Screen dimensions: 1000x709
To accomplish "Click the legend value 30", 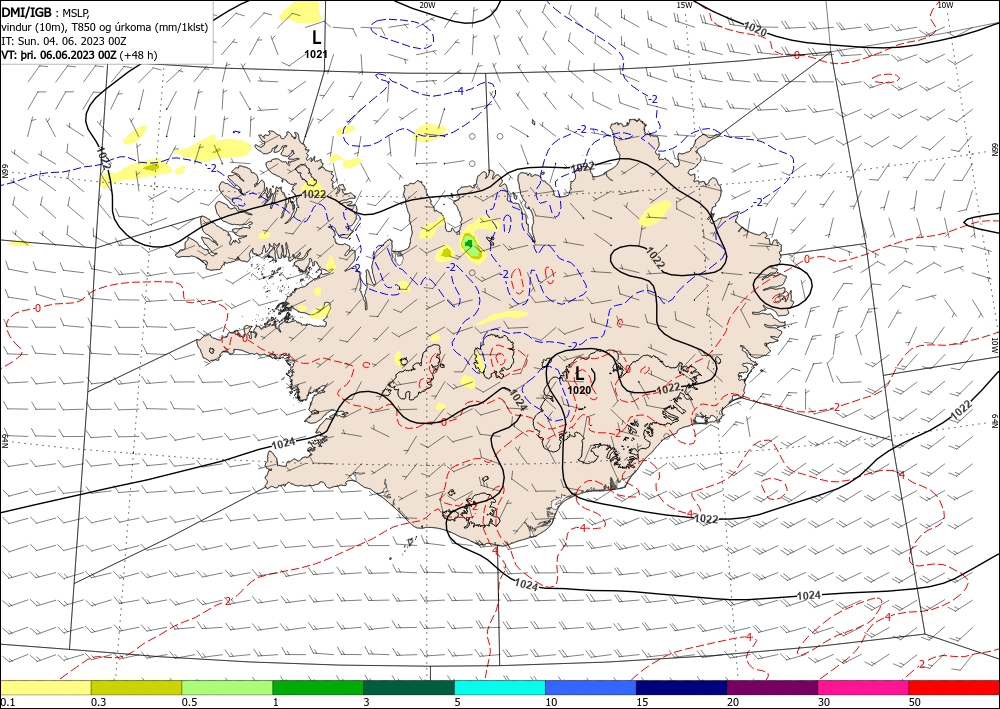I will coord(825,702).
